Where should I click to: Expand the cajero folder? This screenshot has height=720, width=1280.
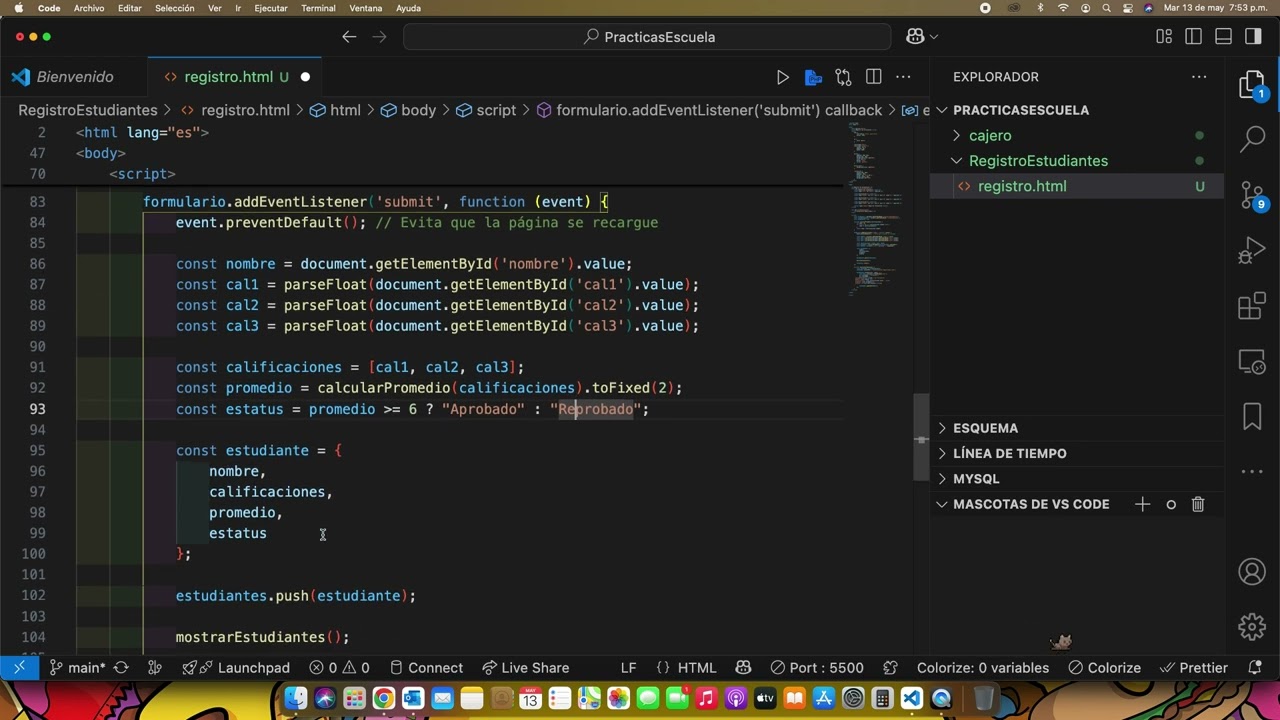coord(990,136)
